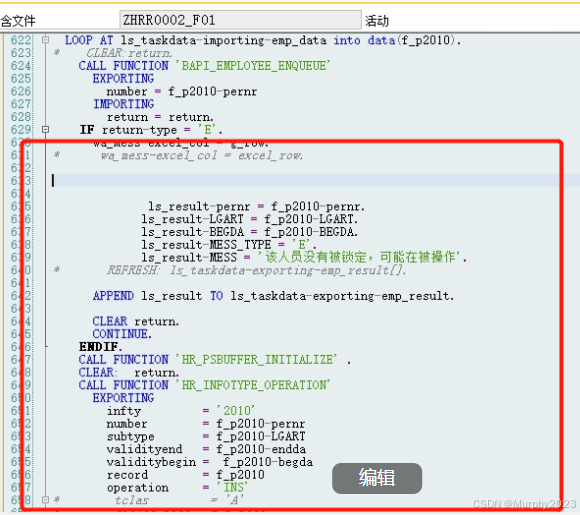
Task: Click the ENDIF statement
Action: point(101,347)
